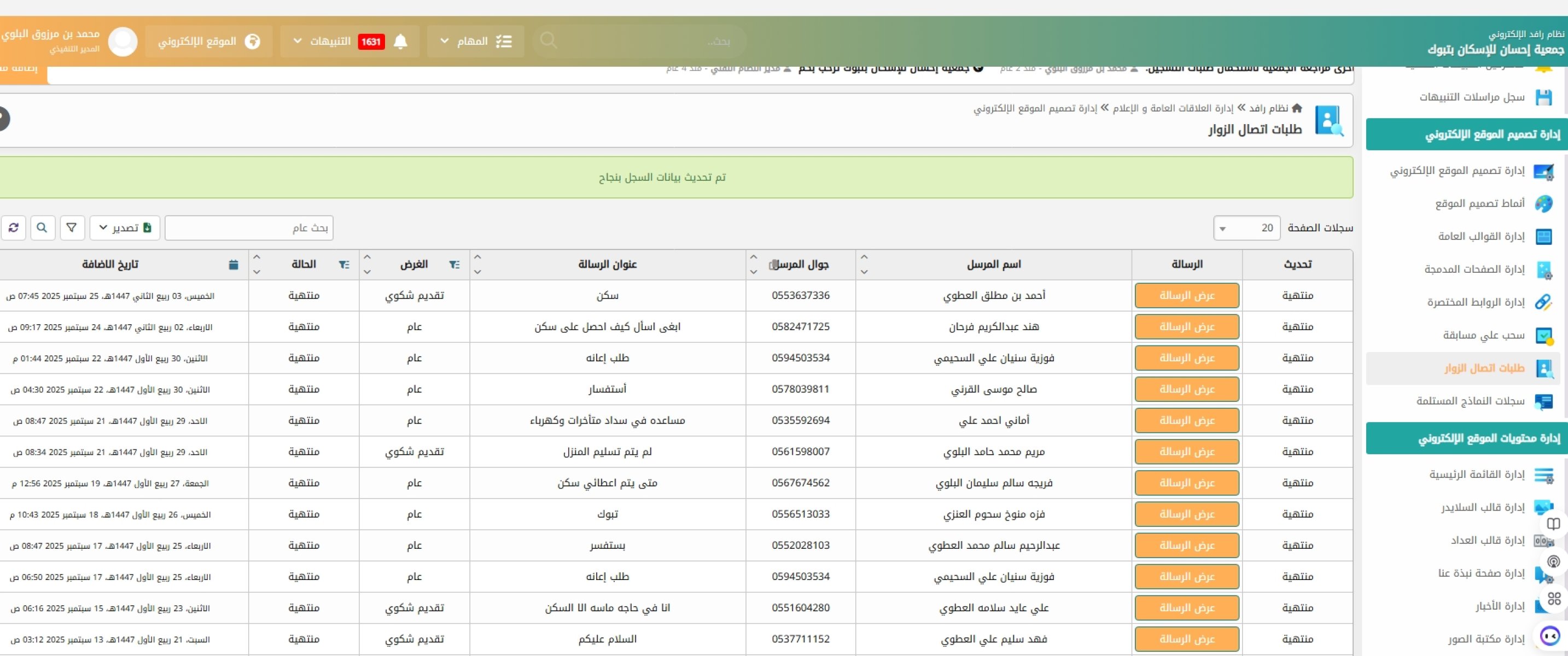Viewport: 1568px width, 656px height.
Task: Toggle sort on the عنوان الرسالة column
Action: (477, 264)
